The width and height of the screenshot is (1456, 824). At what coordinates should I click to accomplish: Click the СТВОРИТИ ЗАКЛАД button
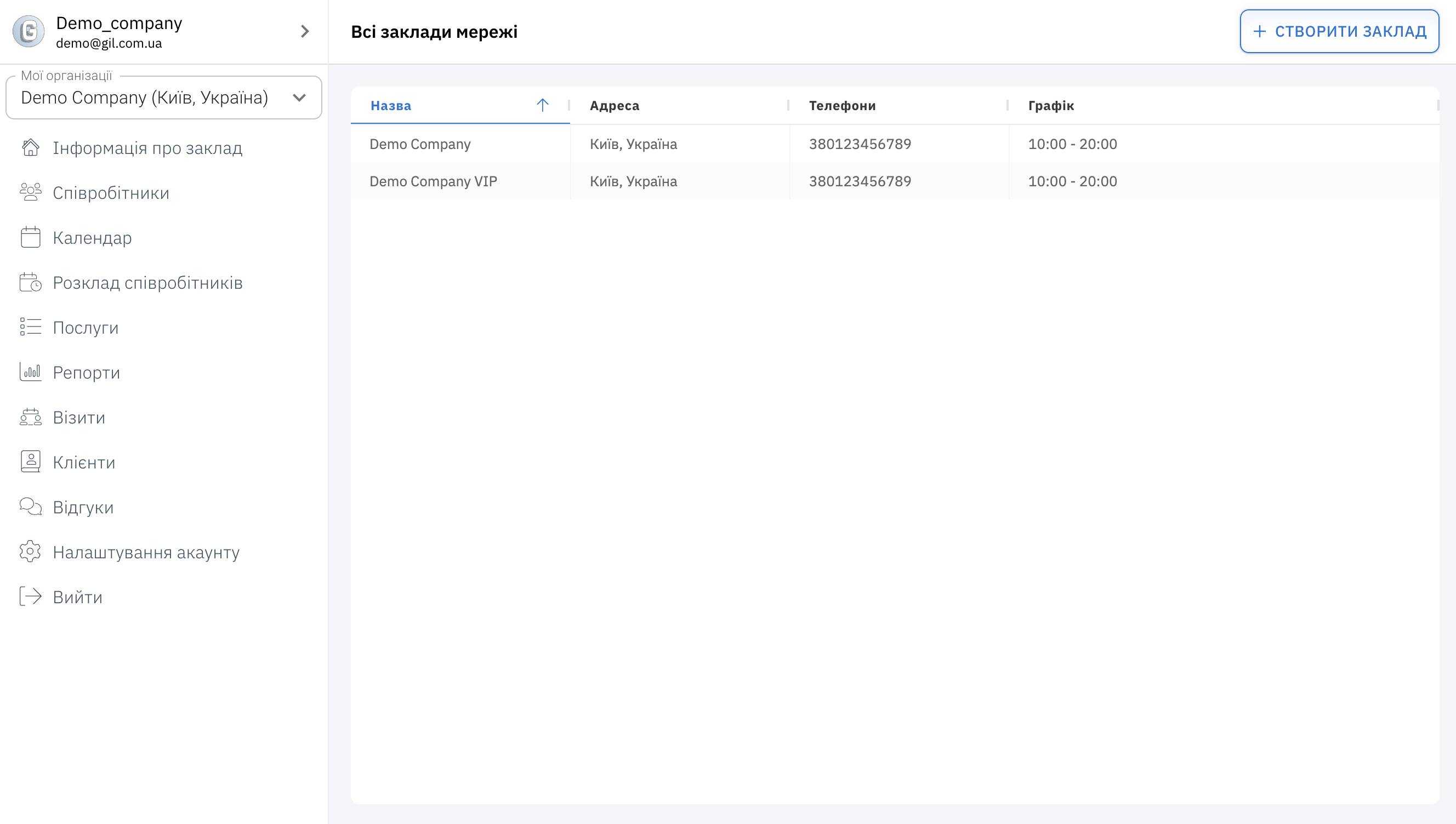pyautogui.click(x=1339, y=31)
